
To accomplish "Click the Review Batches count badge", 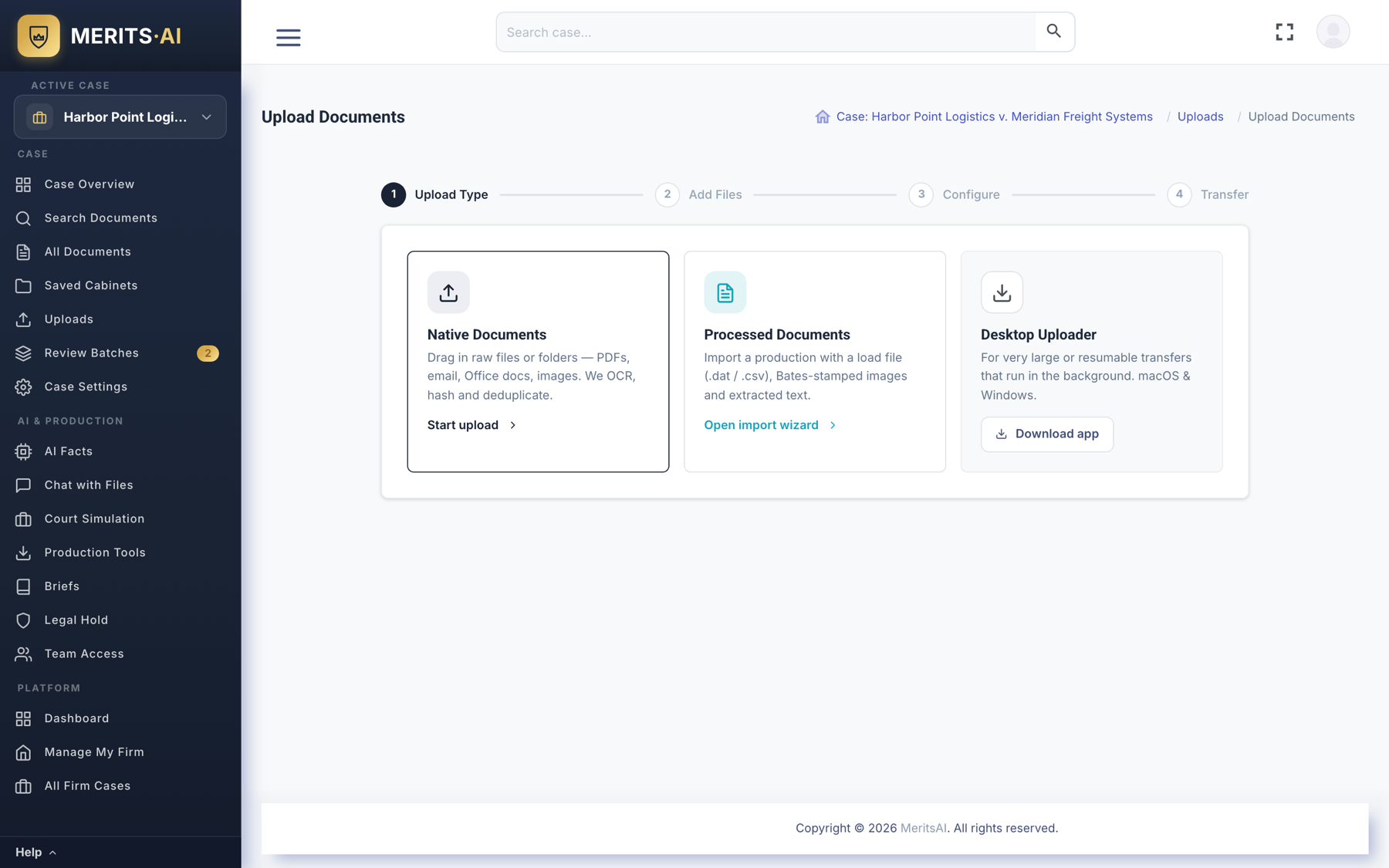I will (x=208, y=353).
